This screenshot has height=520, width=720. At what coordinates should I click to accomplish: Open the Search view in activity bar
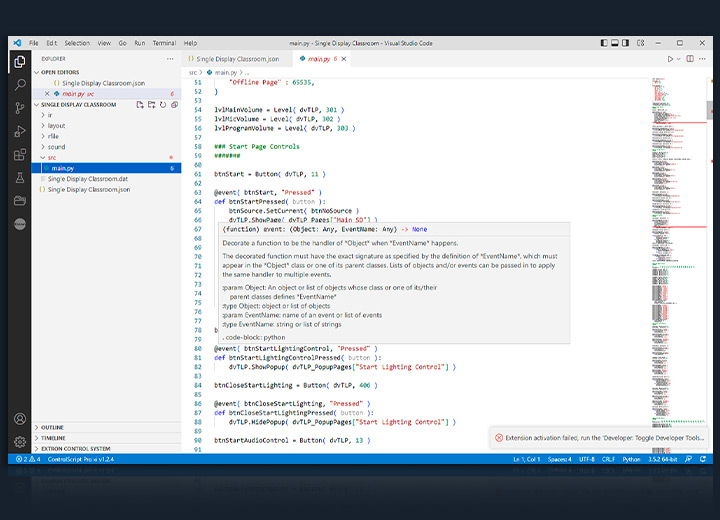coord(20,85)
